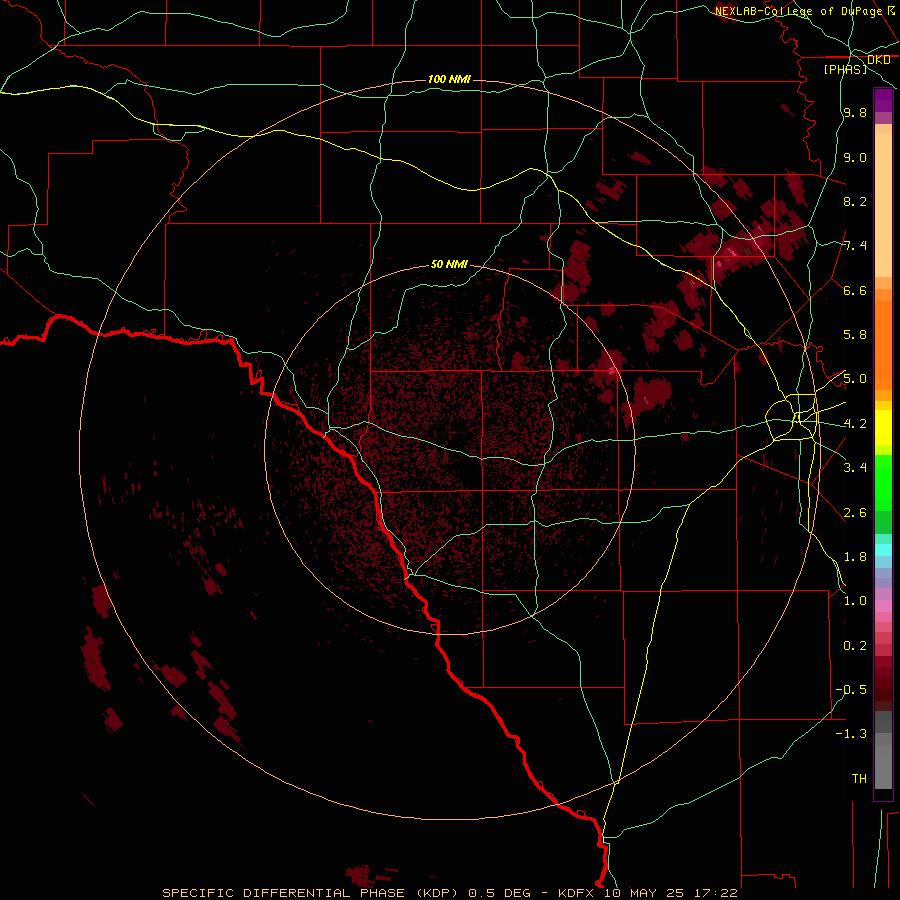Click the 8.2 scale value
Screen dimensions: 900x900
[x=855, y=201]
